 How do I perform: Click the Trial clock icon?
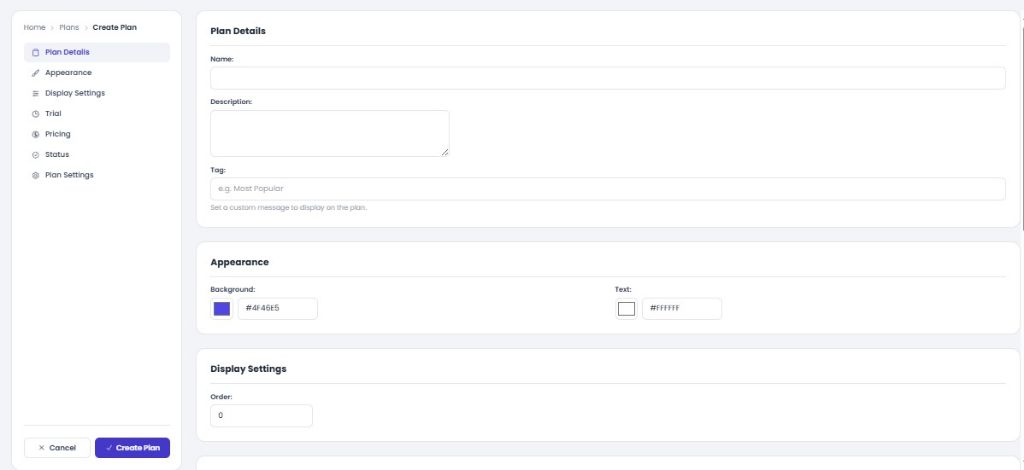point(36,114)
